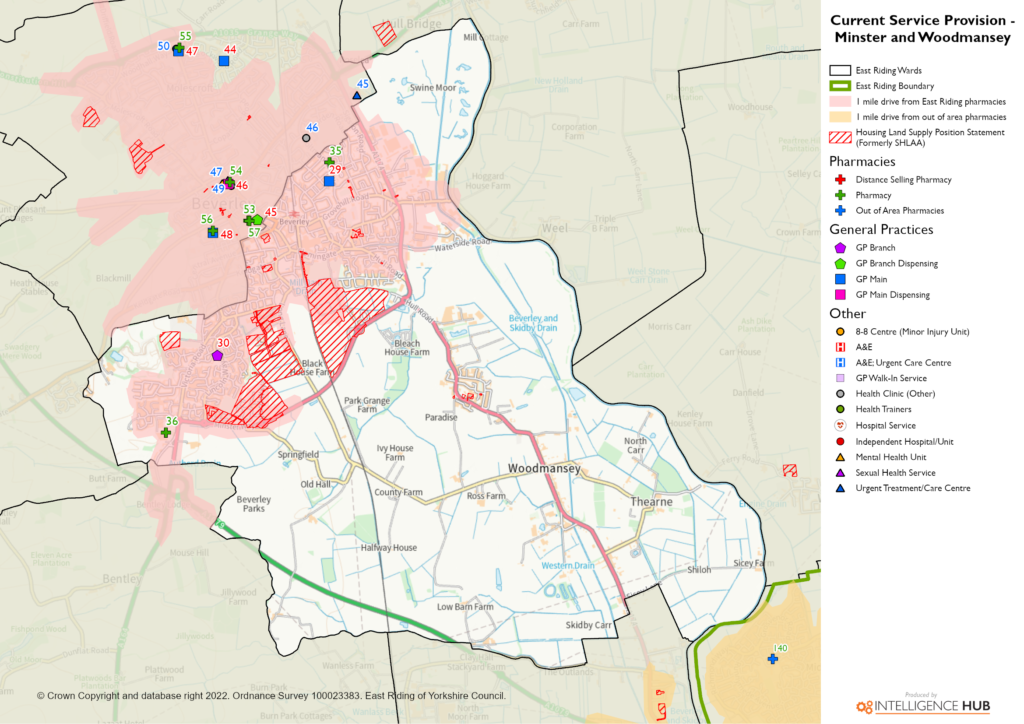
Task: Click the orange out of area pharmacies swatch
Action: 840,118
